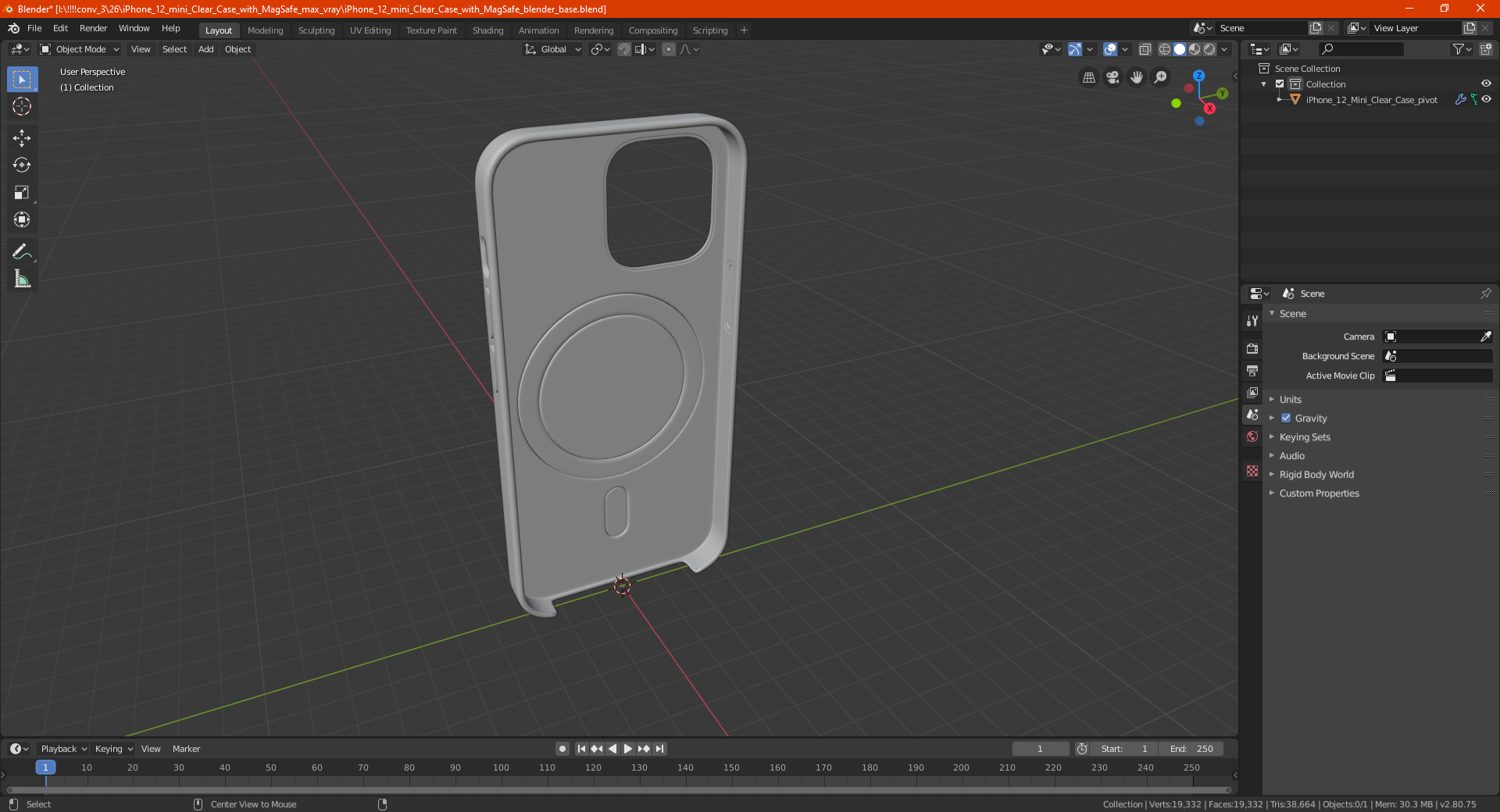
Task: Select the Cursor tool in the toolbar
Action: pos(22,106)
